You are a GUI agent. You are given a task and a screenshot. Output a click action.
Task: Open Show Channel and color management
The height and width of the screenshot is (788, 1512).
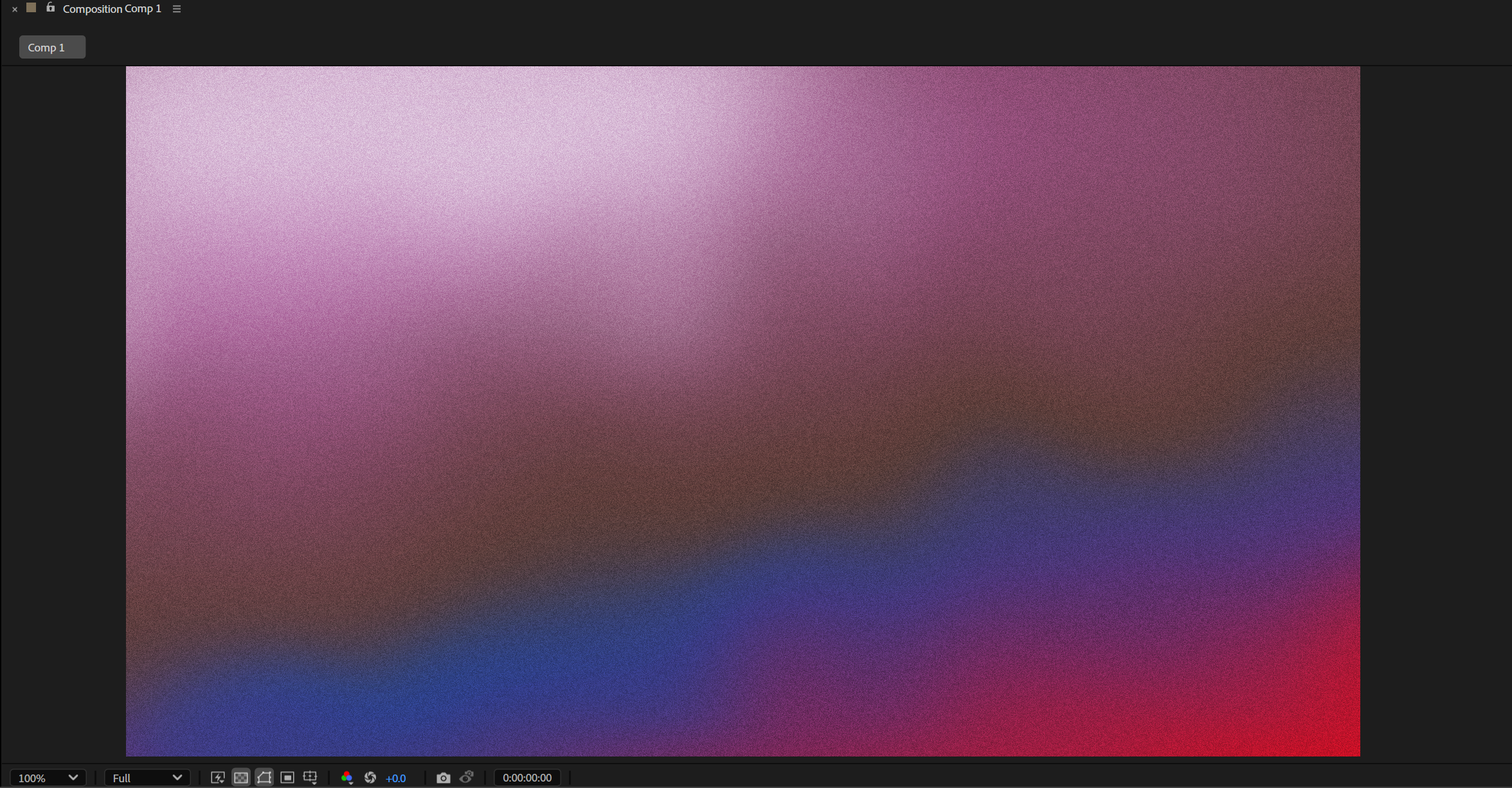347,778
